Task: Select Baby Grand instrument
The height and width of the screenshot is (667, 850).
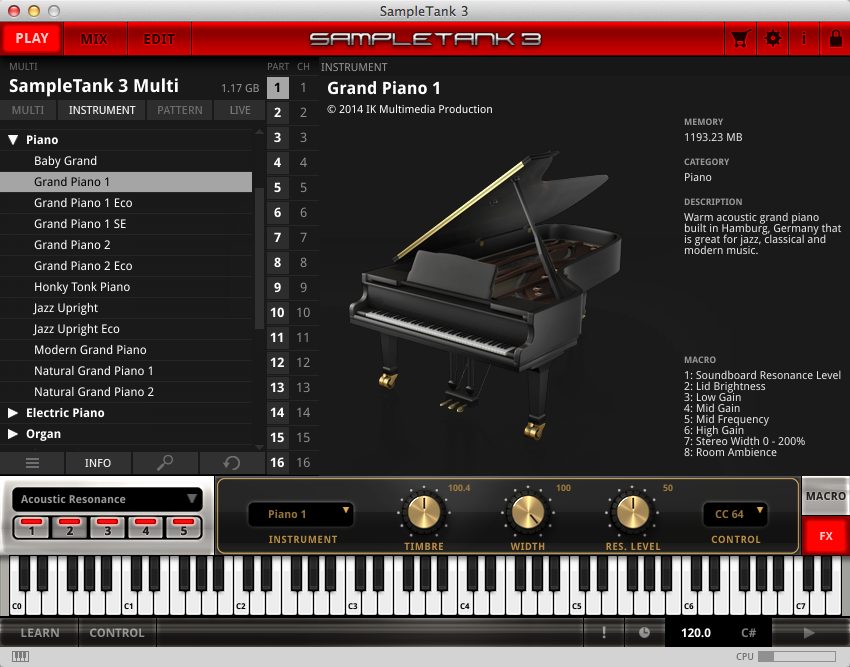Action: (x=126, y=161)
